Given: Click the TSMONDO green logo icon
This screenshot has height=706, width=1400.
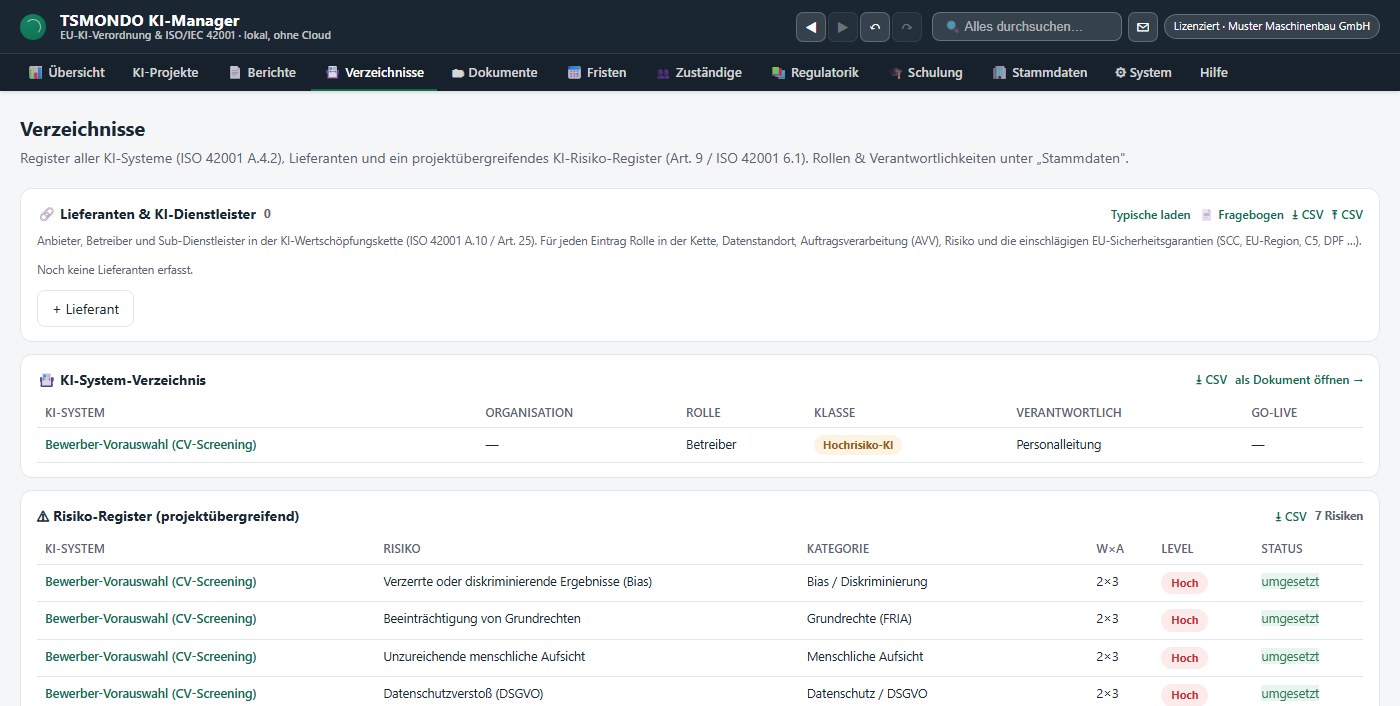Looking at the screenshot, I should (33, 27).
